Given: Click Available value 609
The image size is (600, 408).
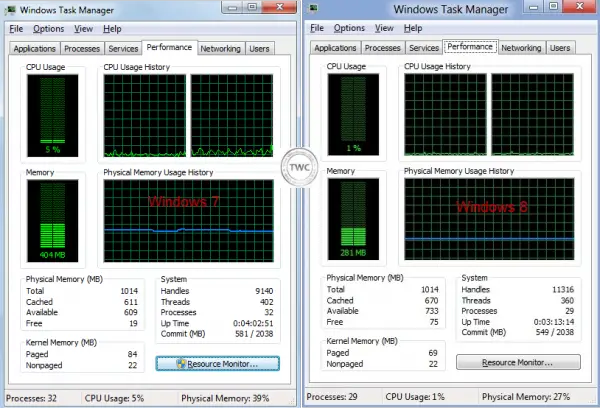Looking at the screenshot, I should [x=131, y=312].
